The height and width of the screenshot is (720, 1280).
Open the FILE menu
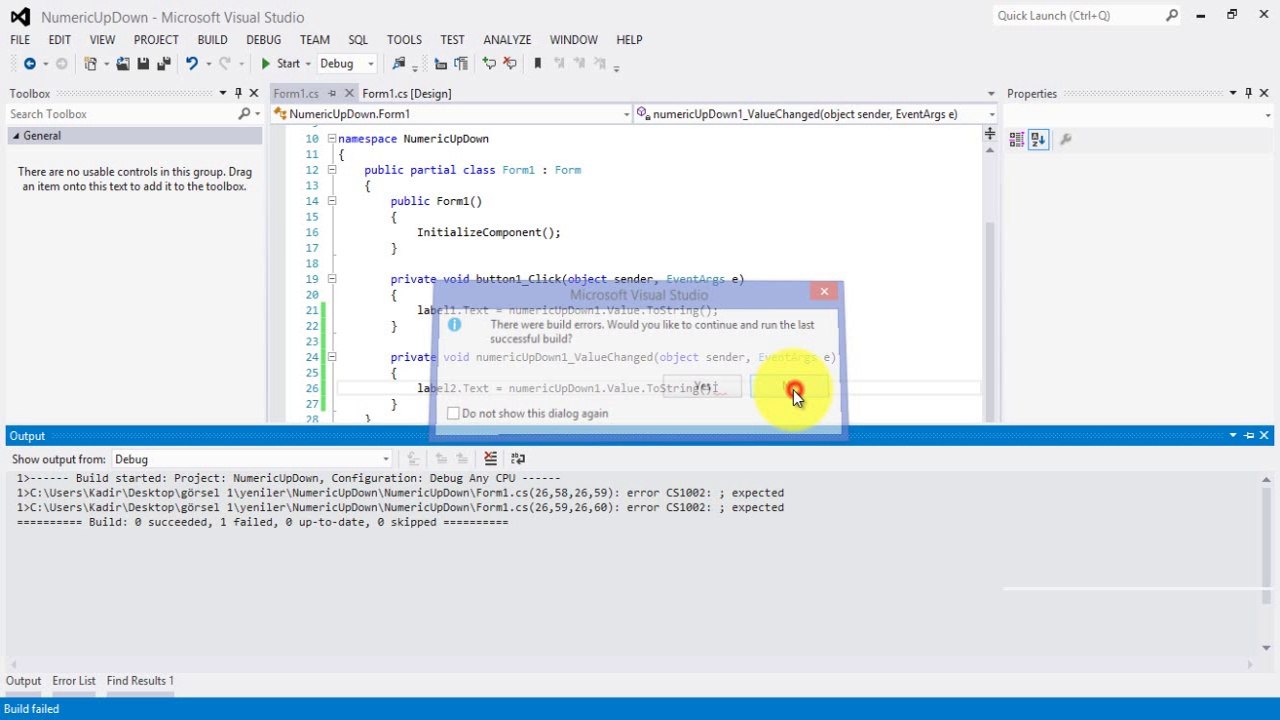tap(20, 40)
